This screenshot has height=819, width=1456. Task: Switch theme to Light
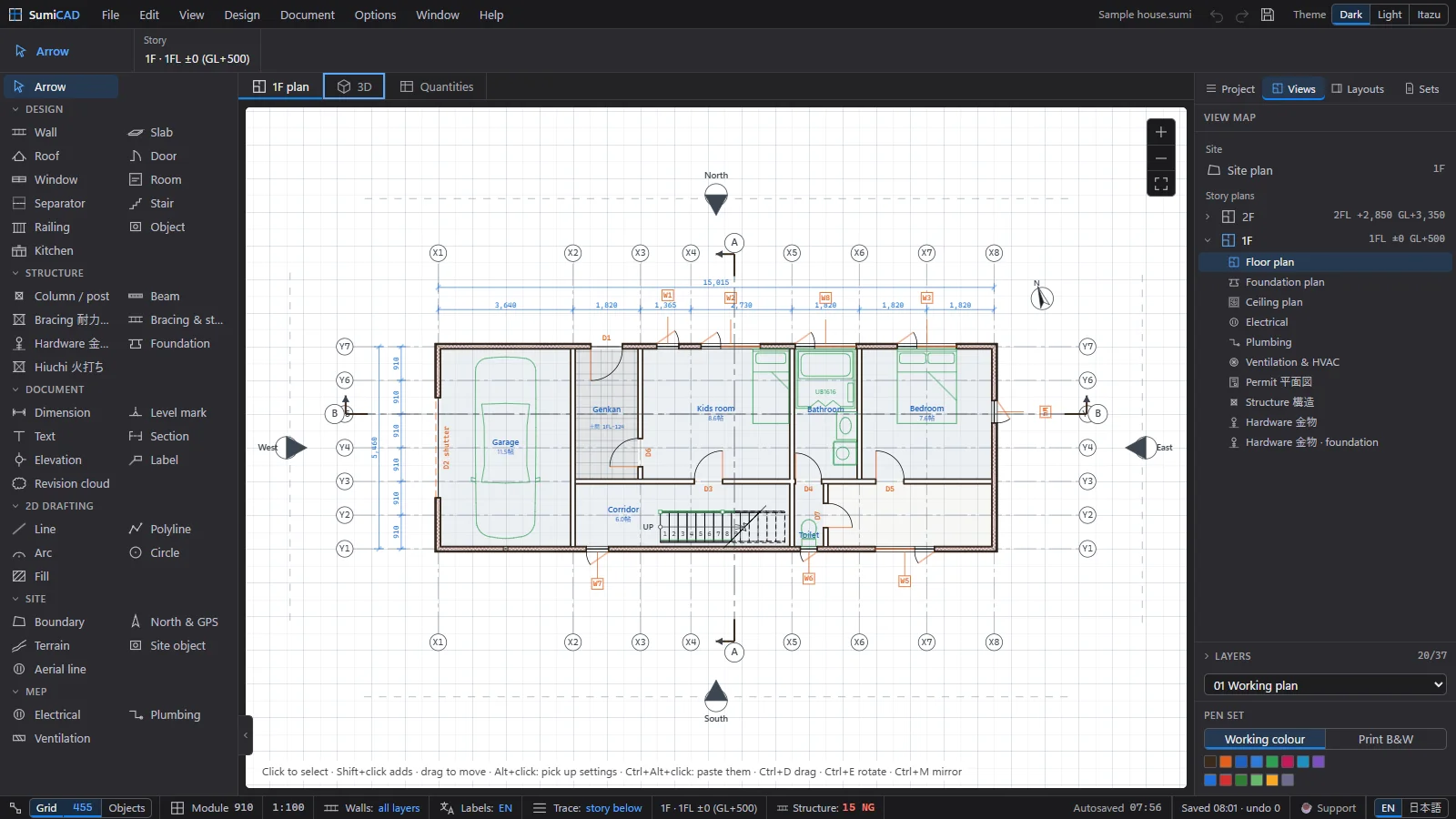point(1390,15)
